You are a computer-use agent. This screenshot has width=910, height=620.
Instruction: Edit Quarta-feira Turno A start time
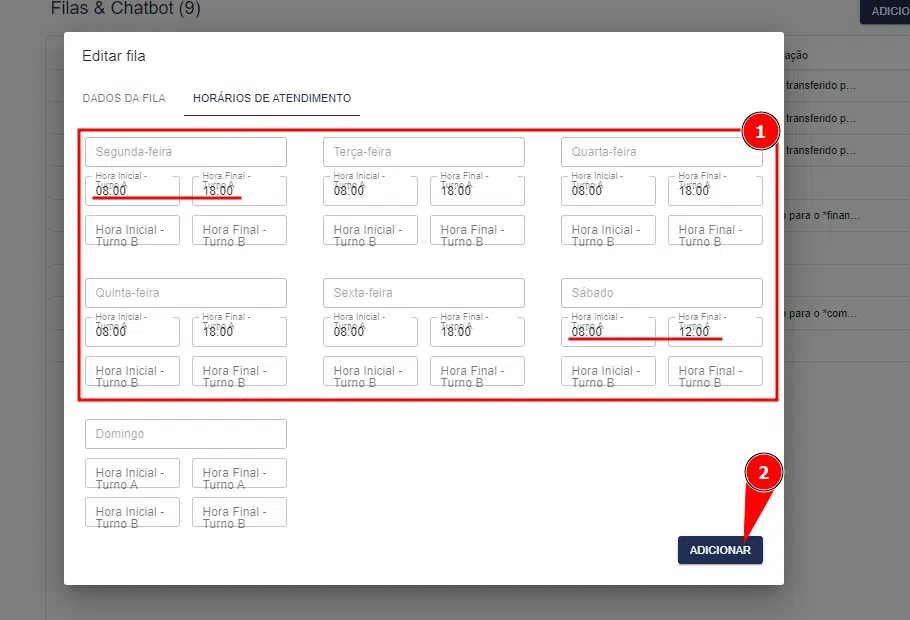[x=608, y=190]
